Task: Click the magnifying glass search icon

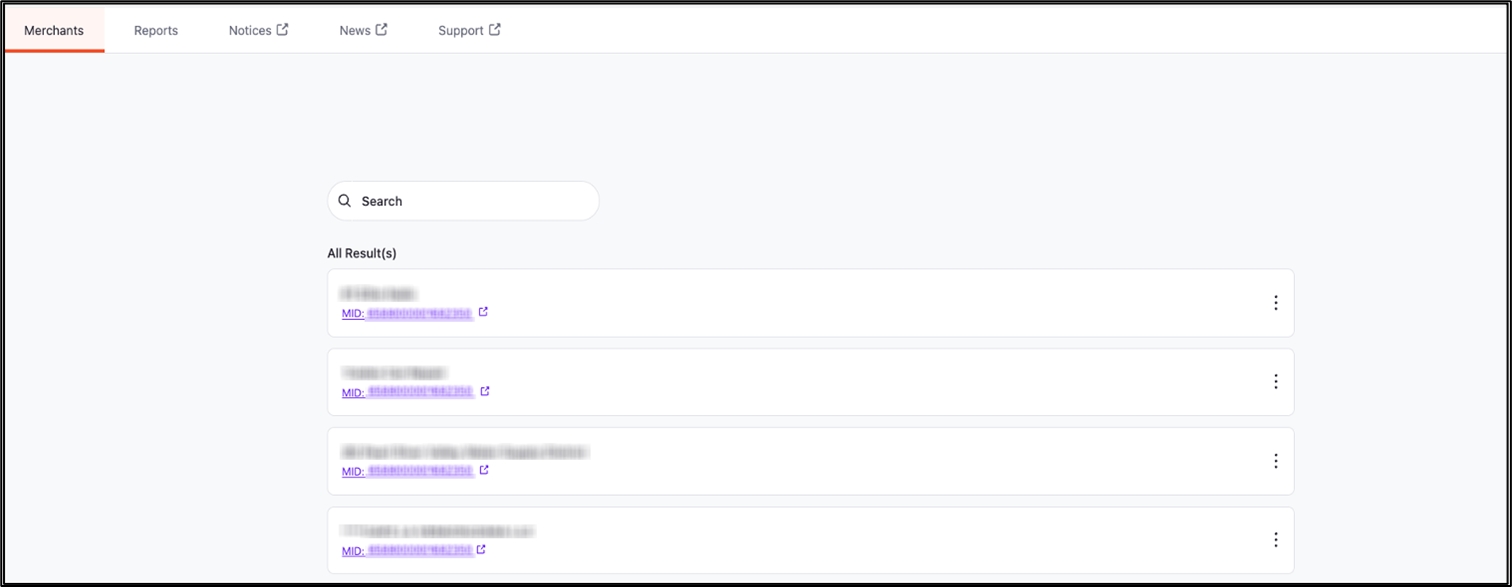Action: coord(345,201)
